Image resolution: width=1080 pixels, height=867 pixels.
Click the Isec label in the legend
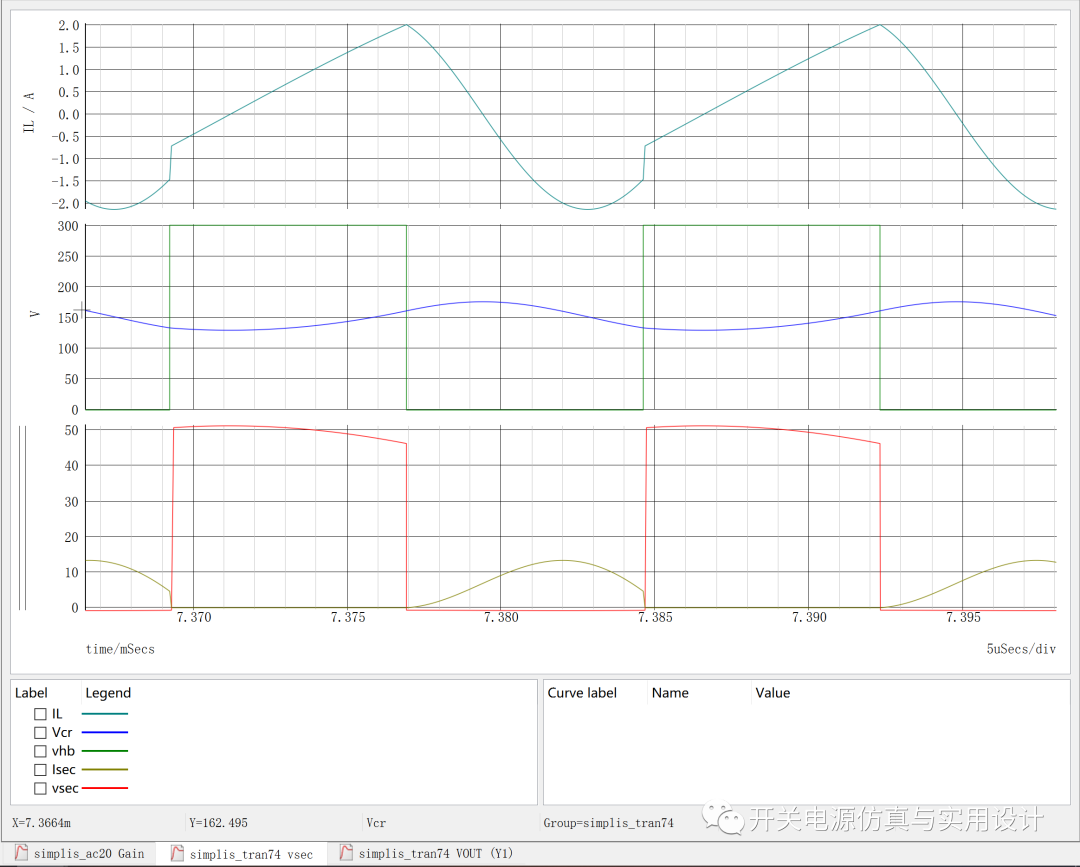coord(63,770)
